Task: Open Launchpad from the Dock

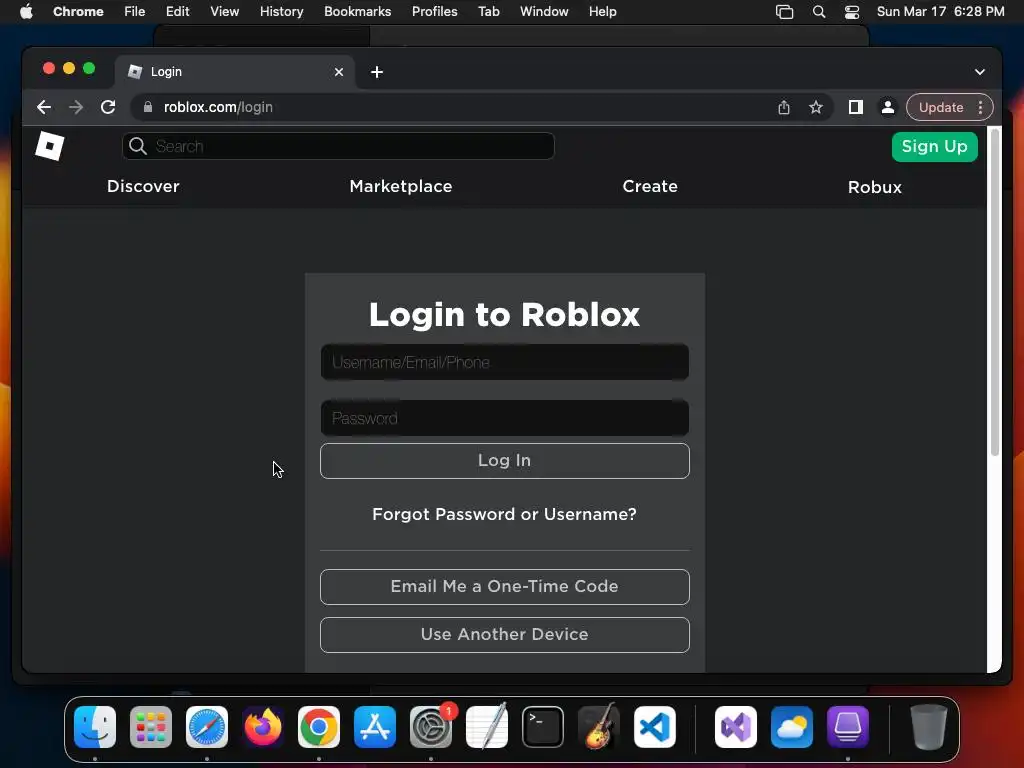Action: (x=151, y=726)
